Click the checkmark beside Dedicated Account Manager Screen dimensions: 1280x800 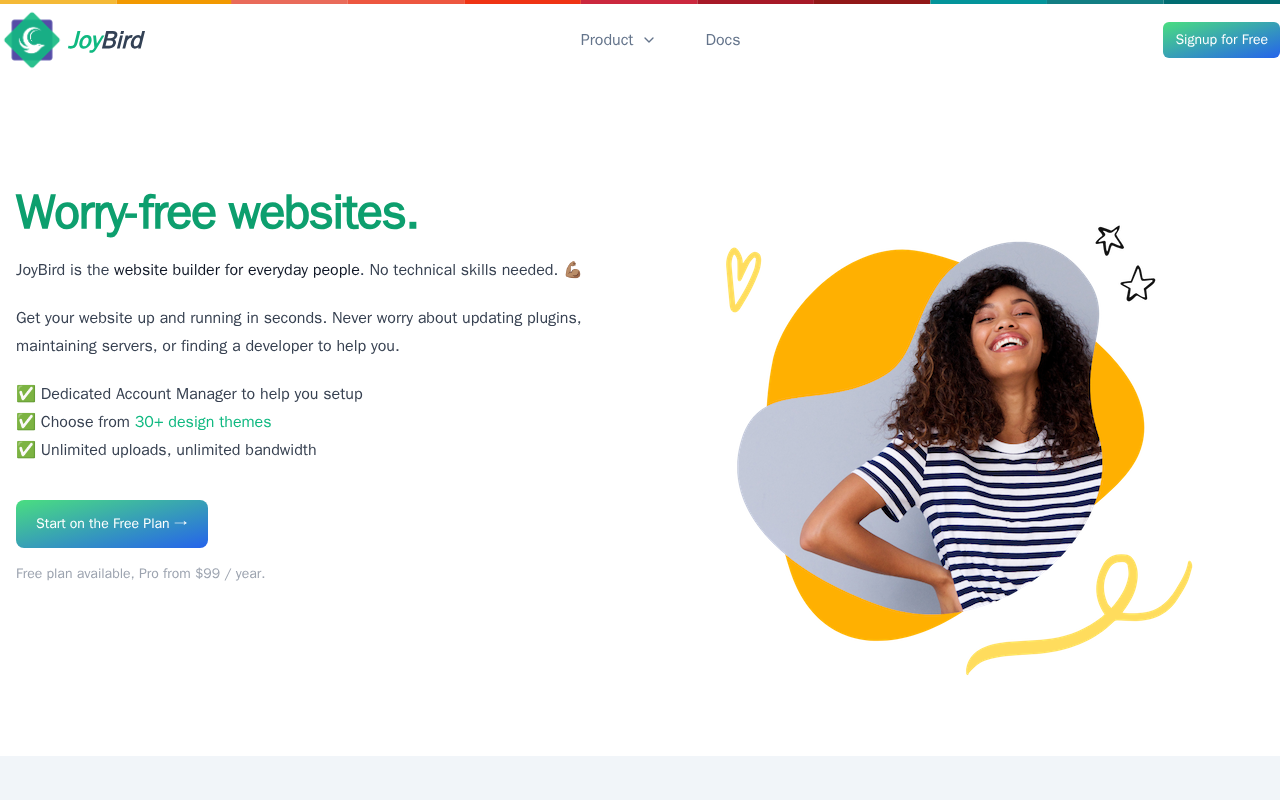26,394
